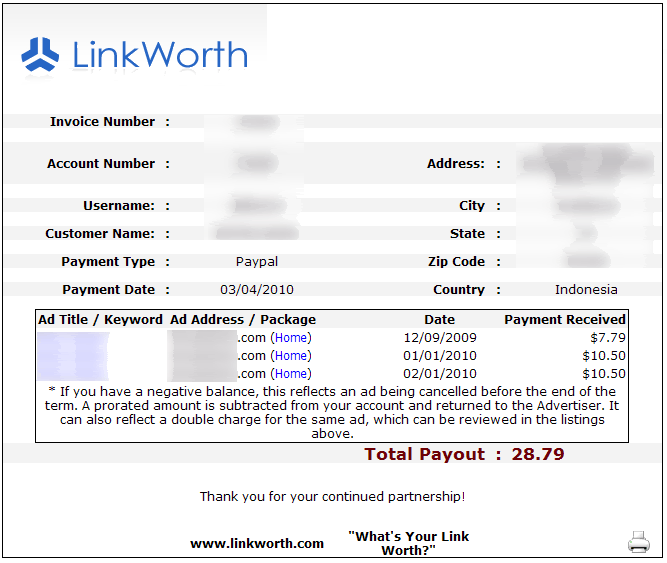Viewport: 667px width, 563px height.
Task: Click the Ad Address / Package column header
Action: point(243,320)
